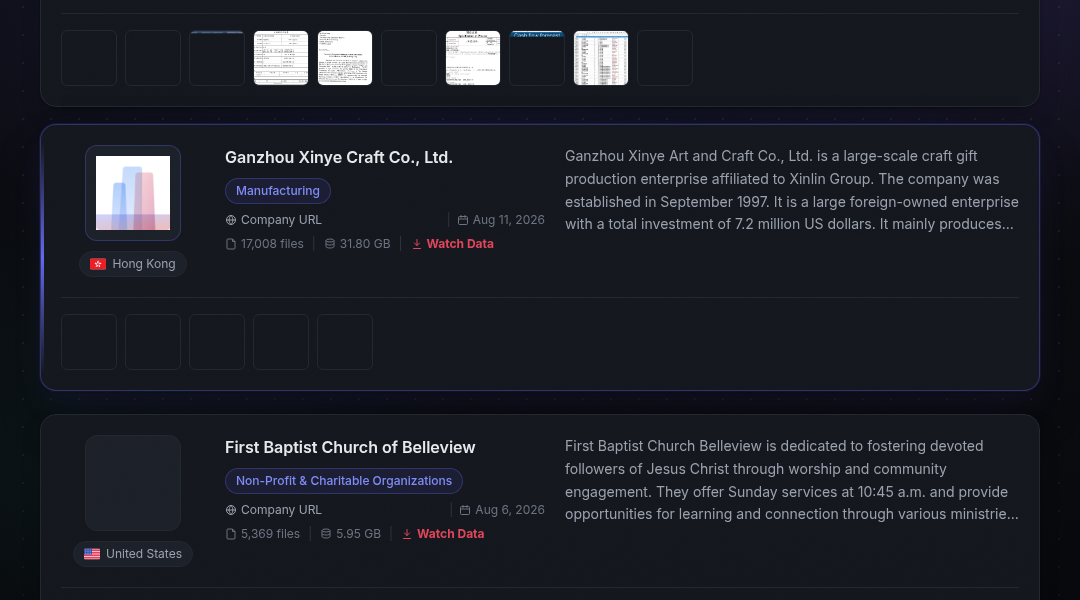Click the Ganzhou Xinye company logo image

pyautogui.click(x=133, y=193)
